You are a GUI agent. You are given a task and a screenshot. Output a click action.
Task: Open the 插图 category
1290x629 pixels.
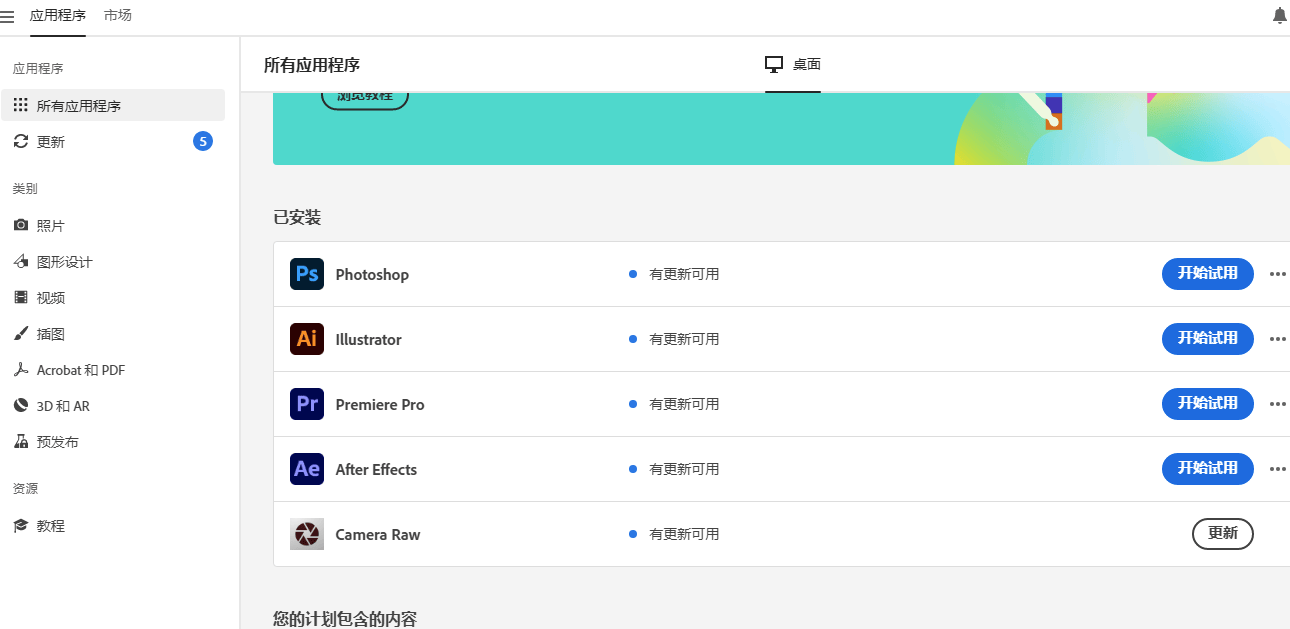(x=113, y=334)
